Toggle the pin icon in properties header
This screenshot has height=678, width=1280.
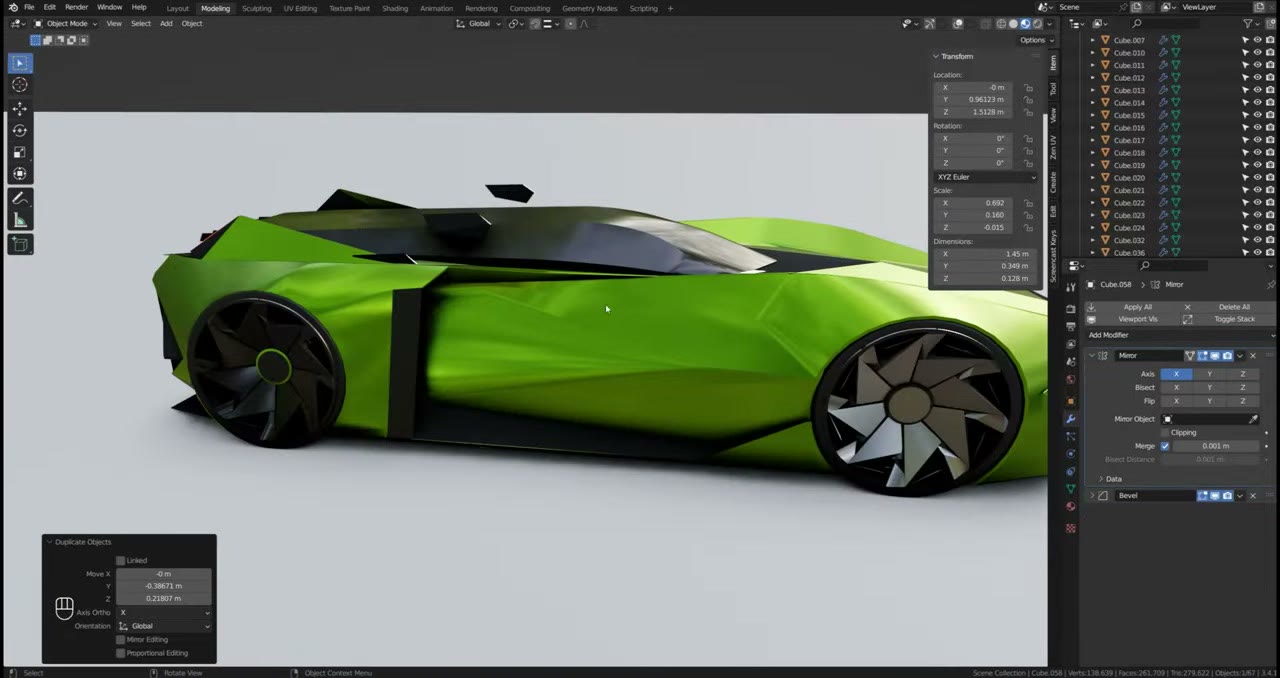coord(1269,285)
